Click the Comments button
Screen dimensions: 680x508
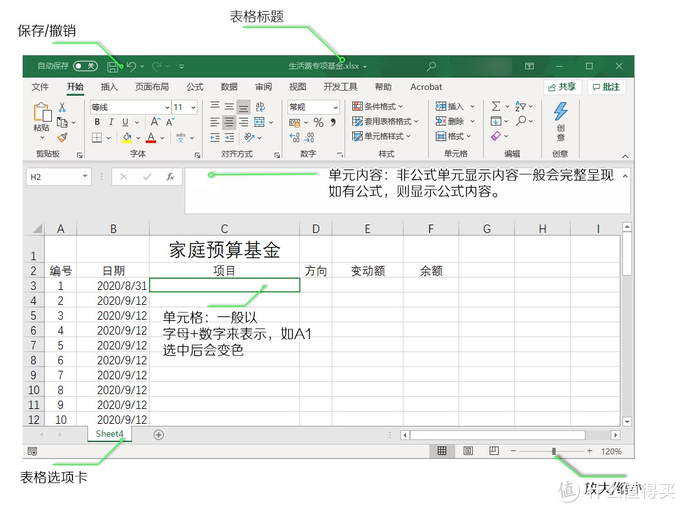[x=606, y=87]
